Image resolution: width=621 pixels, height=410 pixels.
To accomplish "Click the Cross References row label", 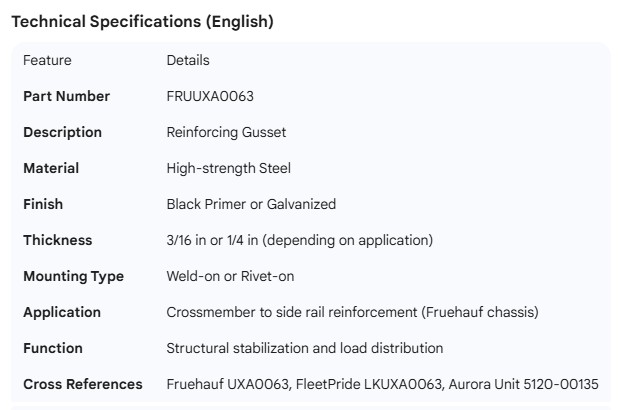I will pos(83,384).
